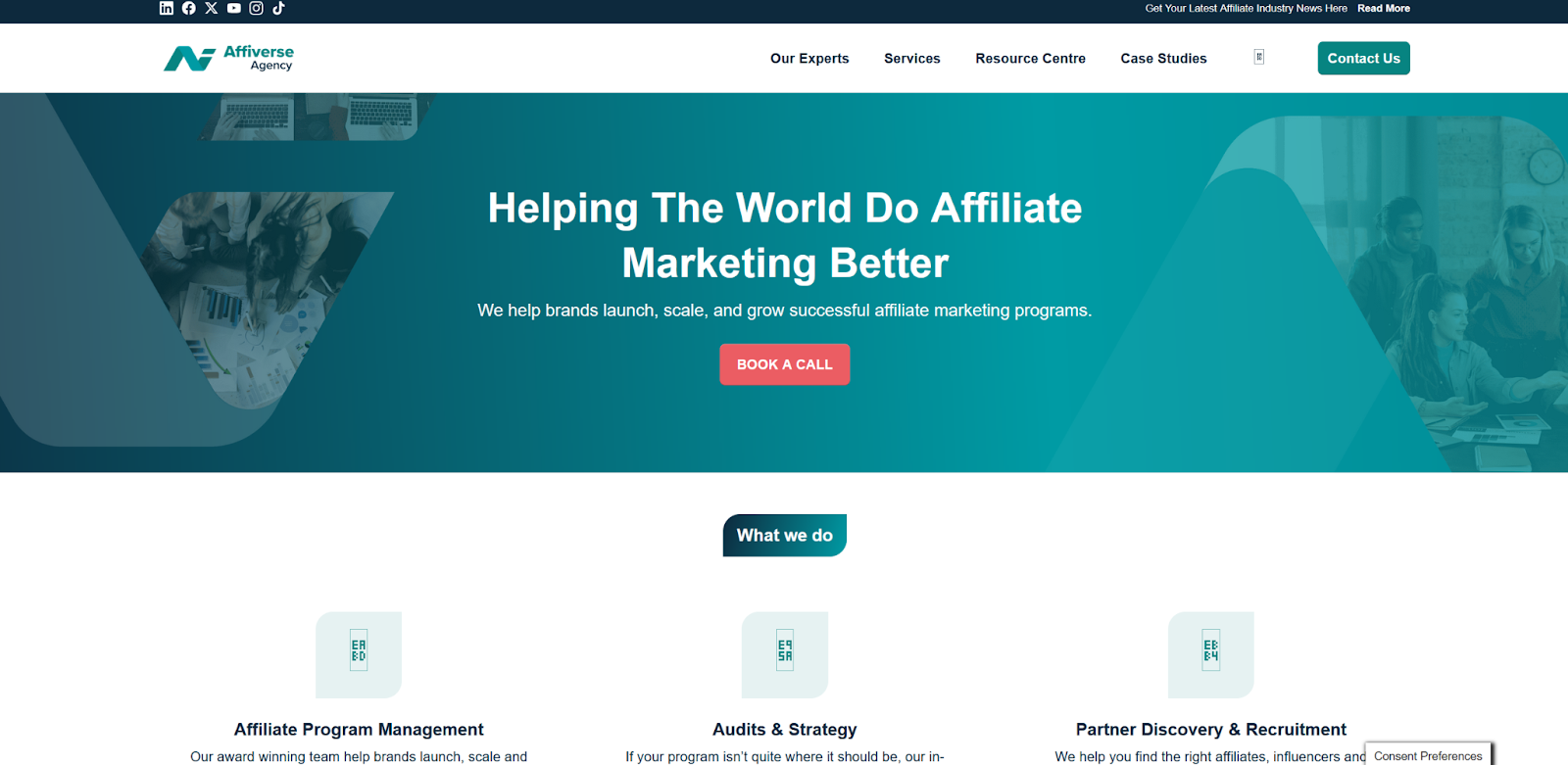
Task: Click the small icon beside Case Studies
Action: point(1259,57)
